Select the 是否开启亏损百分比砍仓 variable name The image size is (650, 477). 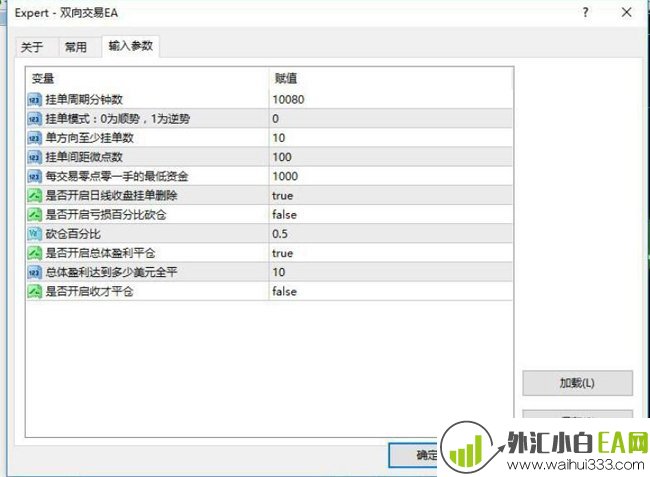tap(106, 215)
